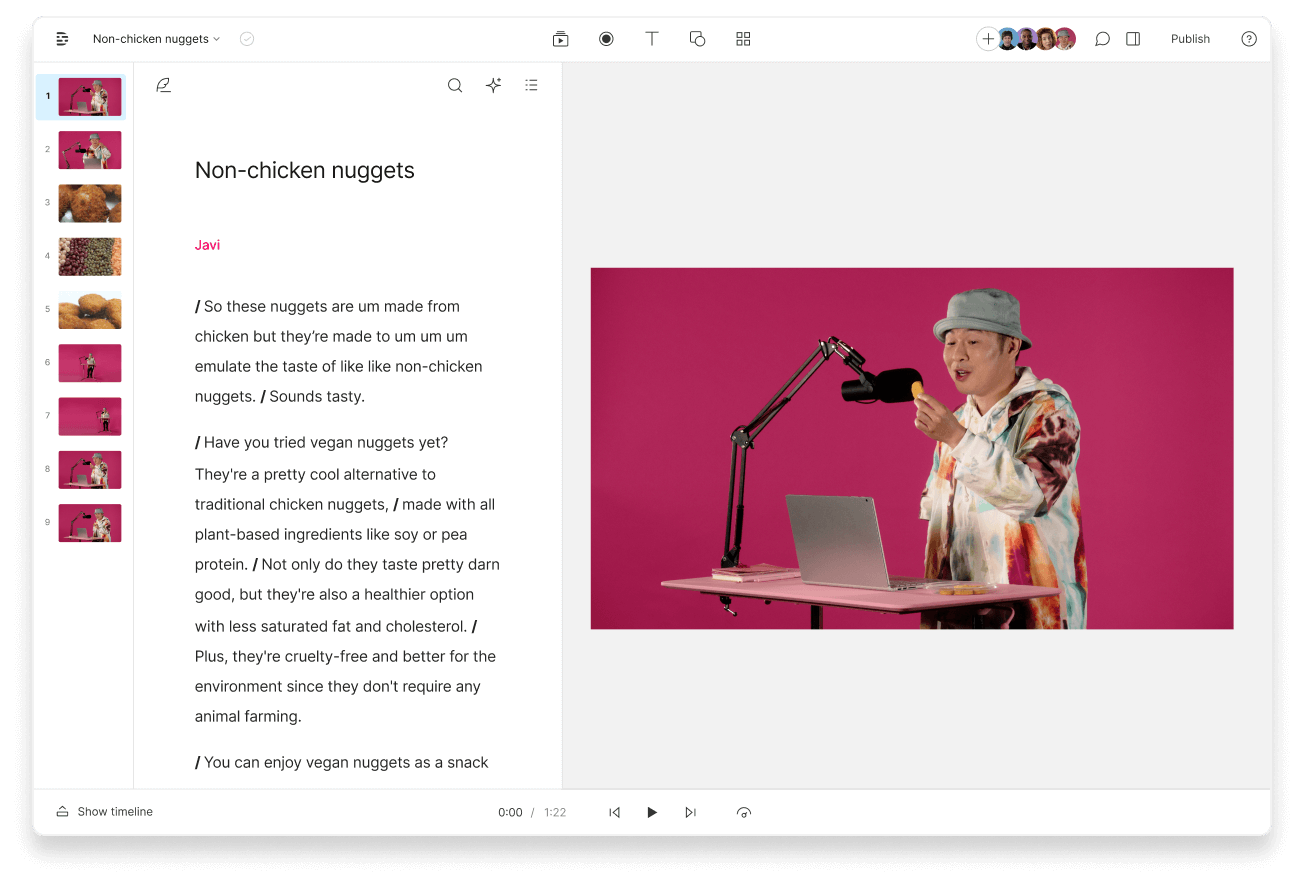
Task: Select the Record tool in the toolbar
Action: click(x=606, y=38)
